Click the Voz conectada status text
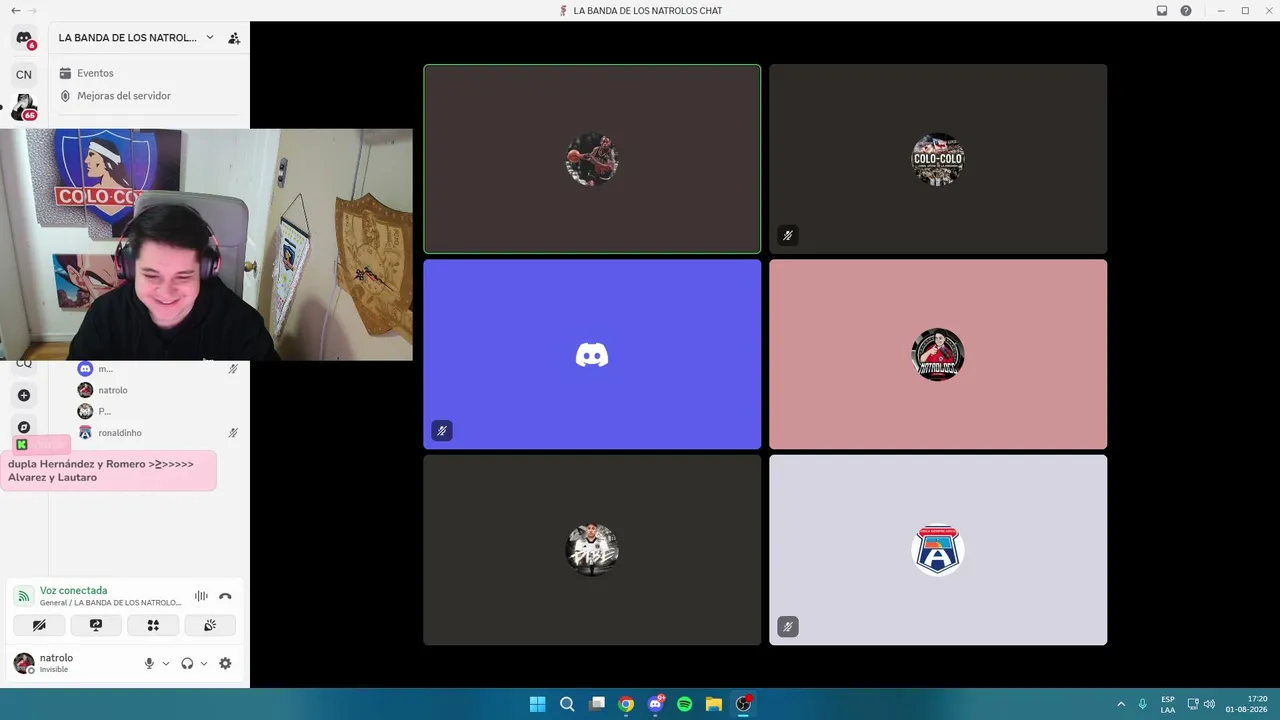Screen dimensions: 1280x720 (x=73, y=591)
